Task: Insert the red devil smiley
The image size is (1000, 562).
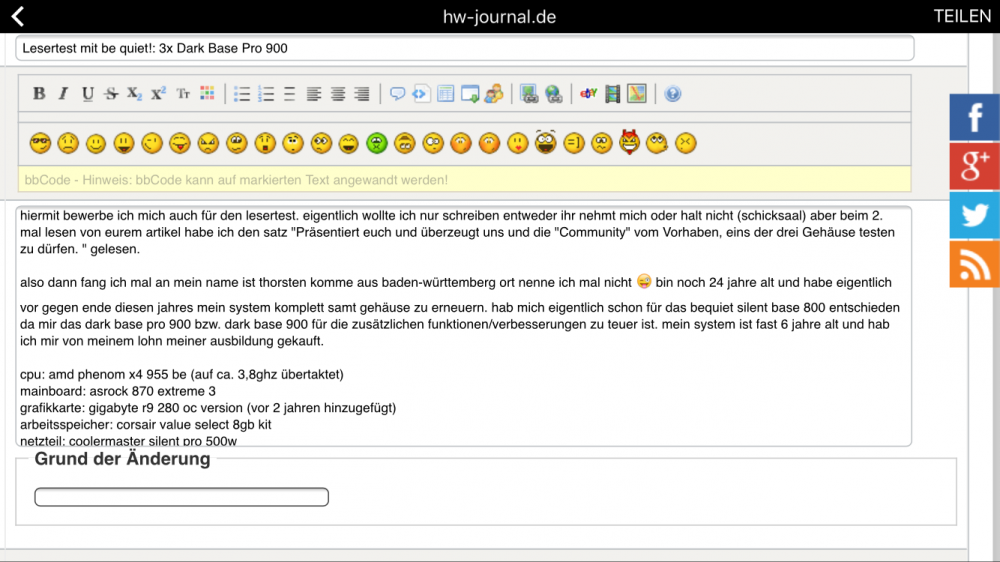Action: [629, 142]
